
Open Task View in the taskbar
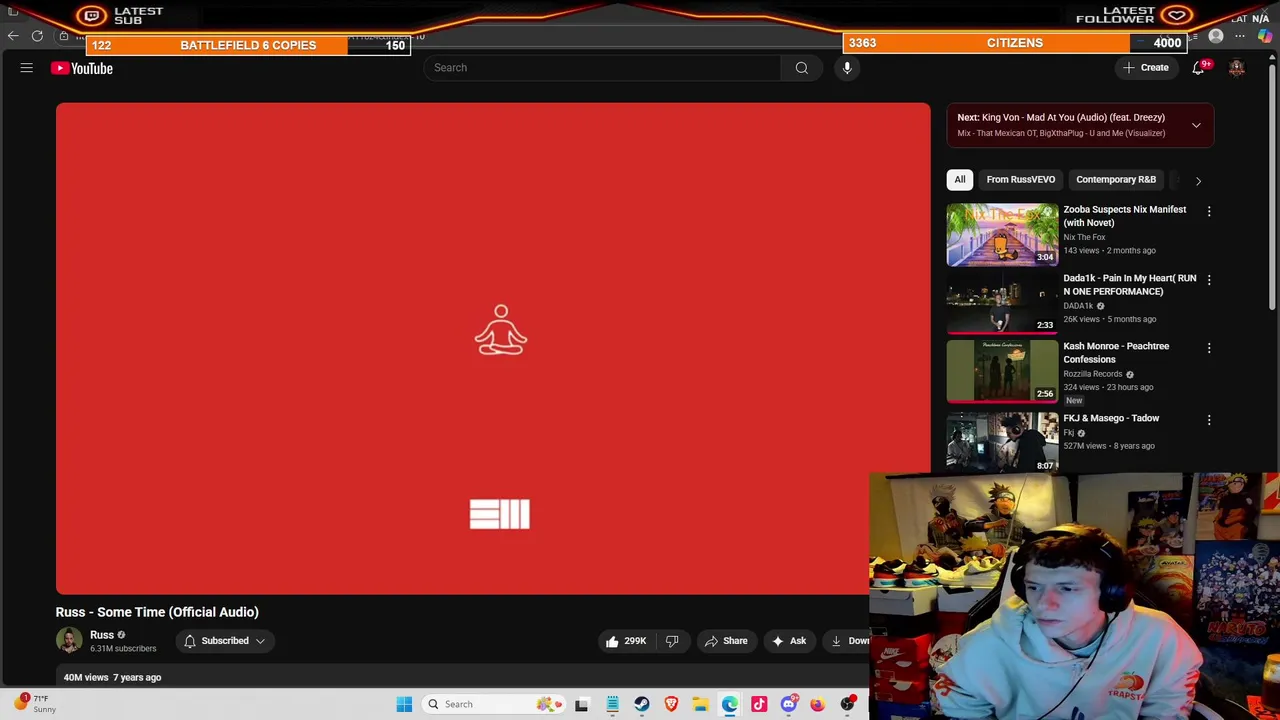(x=582, y=704)
